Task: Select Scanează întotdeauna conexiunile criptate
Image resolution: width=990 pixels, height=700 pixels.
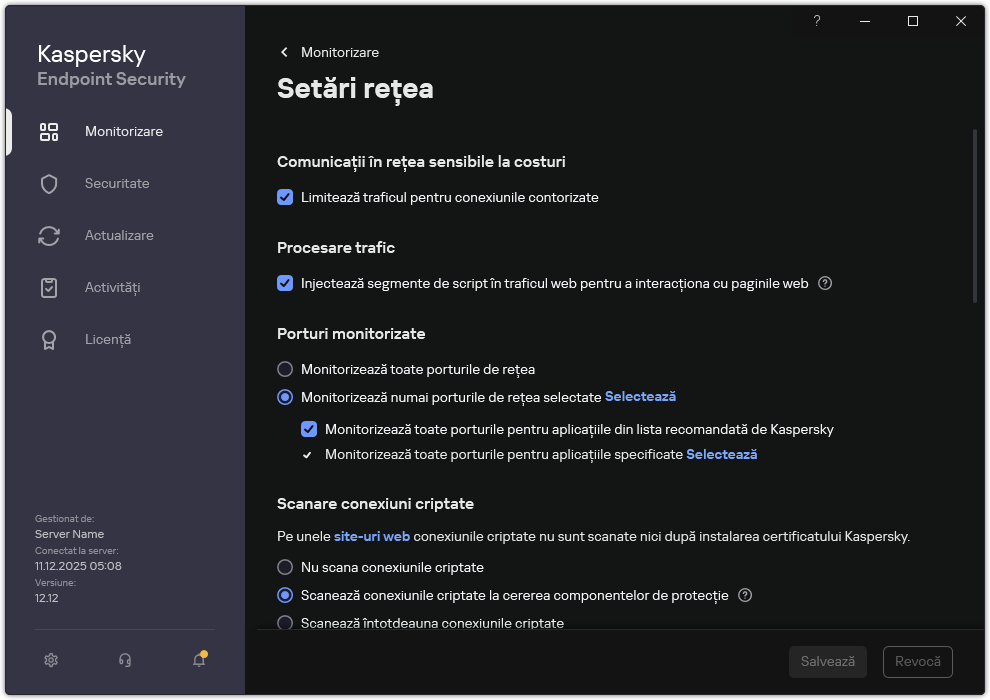Action: coord(285,623)
